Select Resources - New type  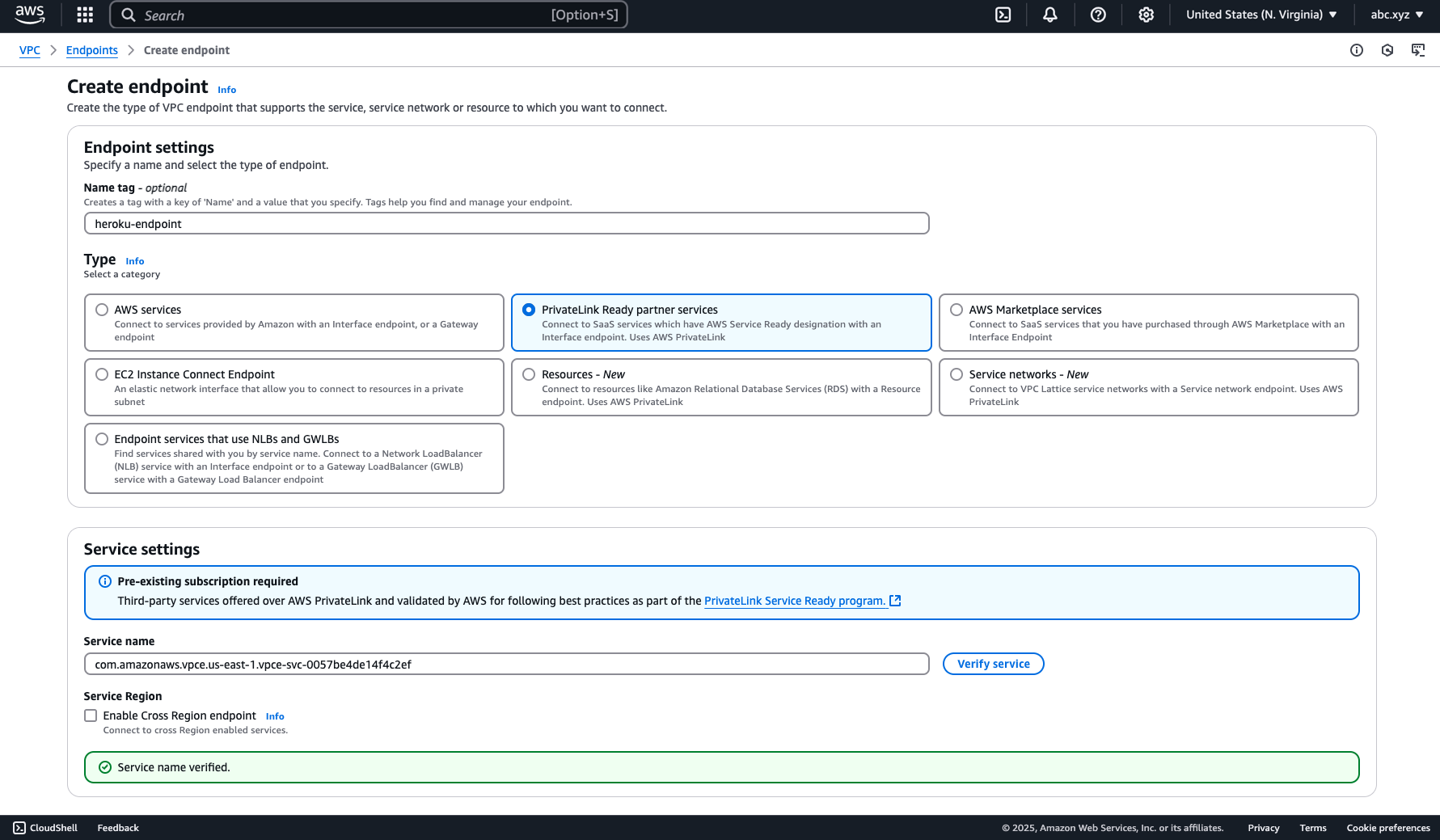529,374
